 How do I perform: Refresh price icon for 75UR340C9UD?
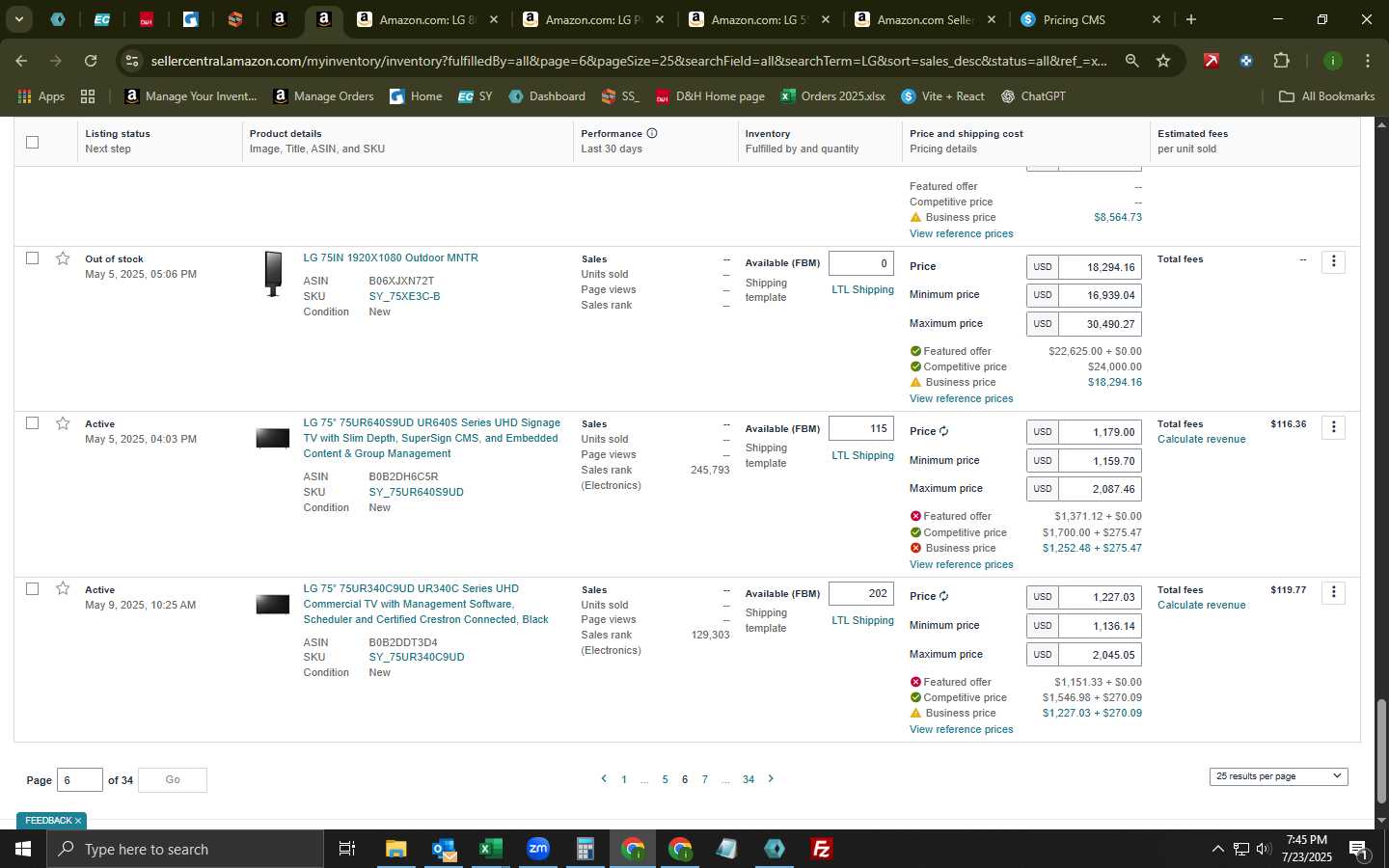[x=943, y=596]
